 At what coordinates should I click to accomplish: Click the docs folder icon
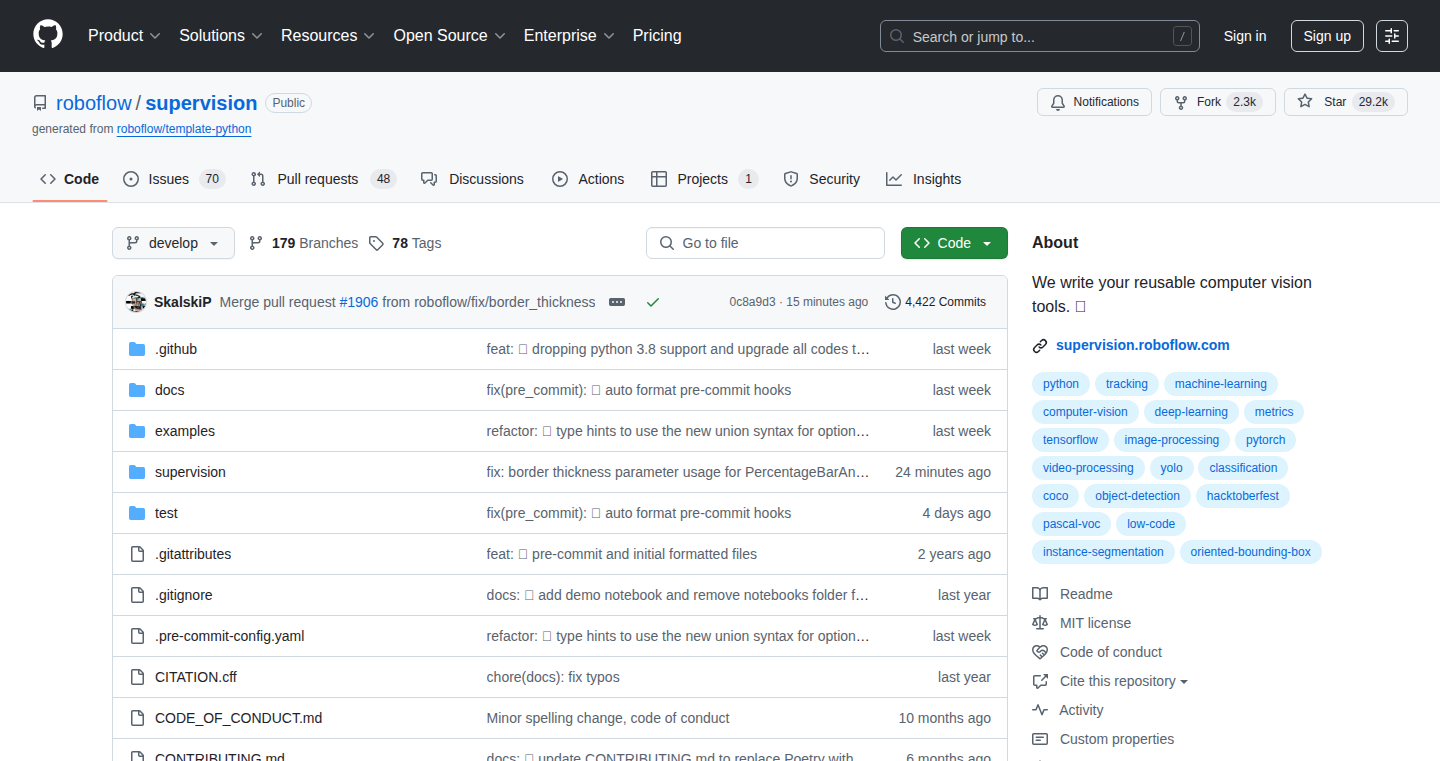137,390
